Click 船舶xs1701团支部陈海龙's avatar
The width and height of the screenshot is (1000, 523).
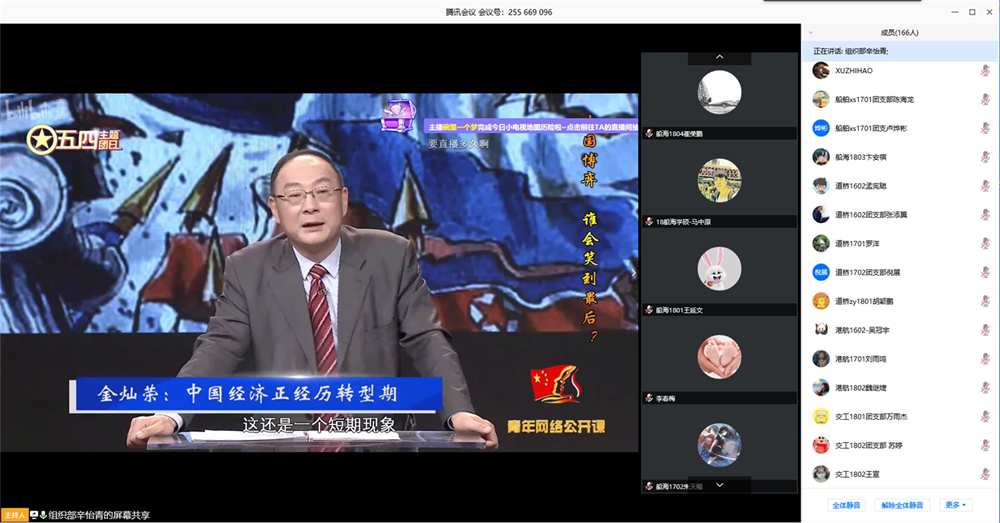[x=820, y=99]
